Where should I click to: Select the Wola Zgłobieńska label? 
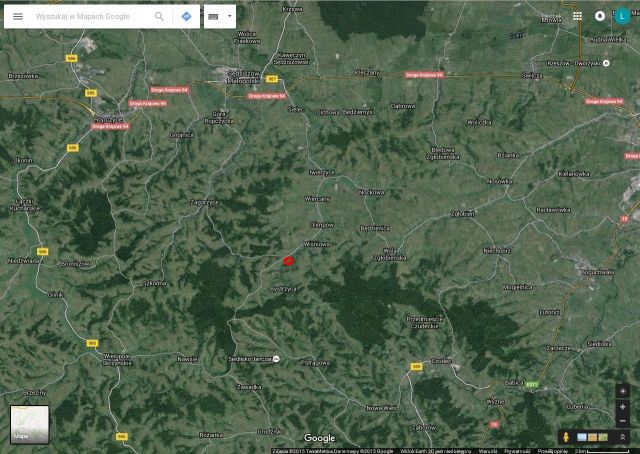pos(390,254)
